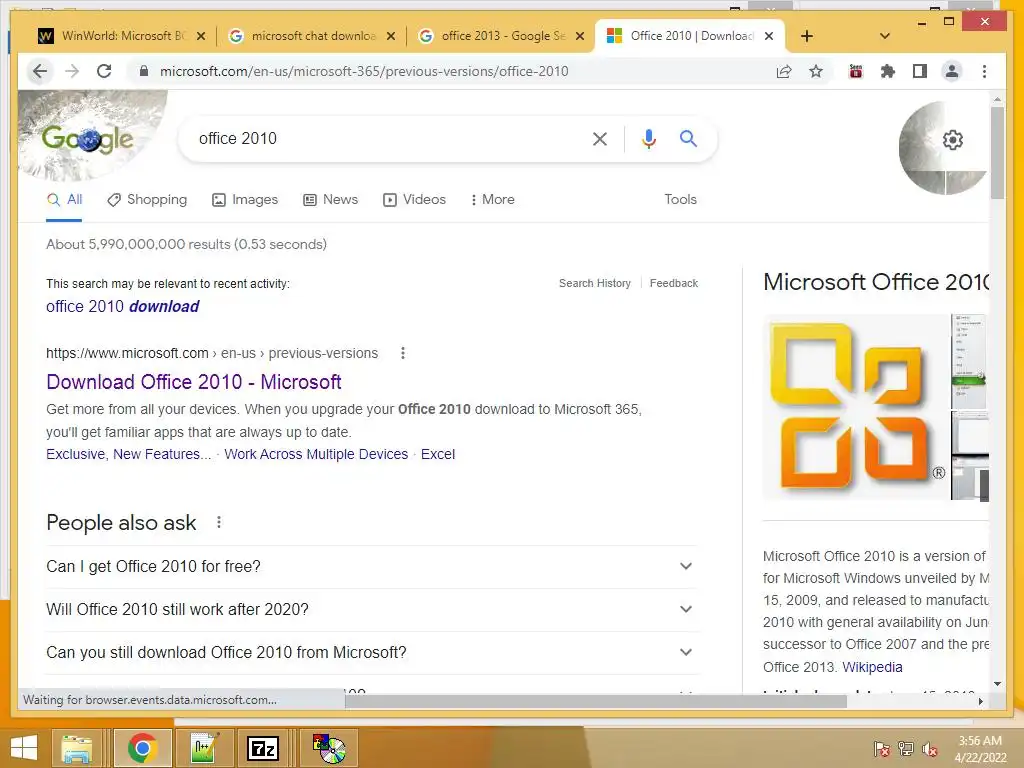The height and width of the screenshot is (768, 1024).
Task: Select the All results filter
Action: tap(64, 199)
